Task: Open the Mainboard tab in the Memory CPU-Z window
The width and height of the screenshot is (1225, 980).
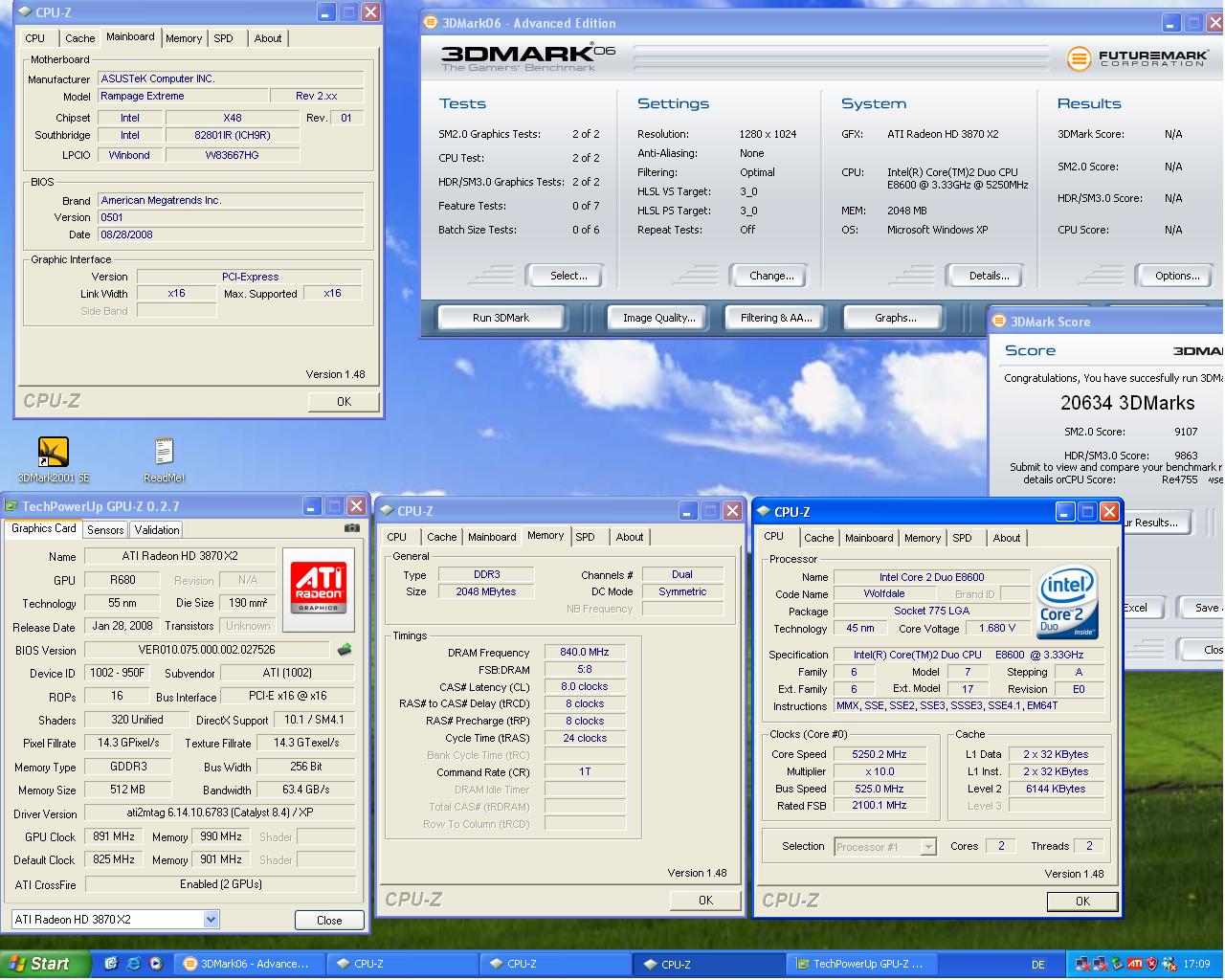Action: pos(492,537)
